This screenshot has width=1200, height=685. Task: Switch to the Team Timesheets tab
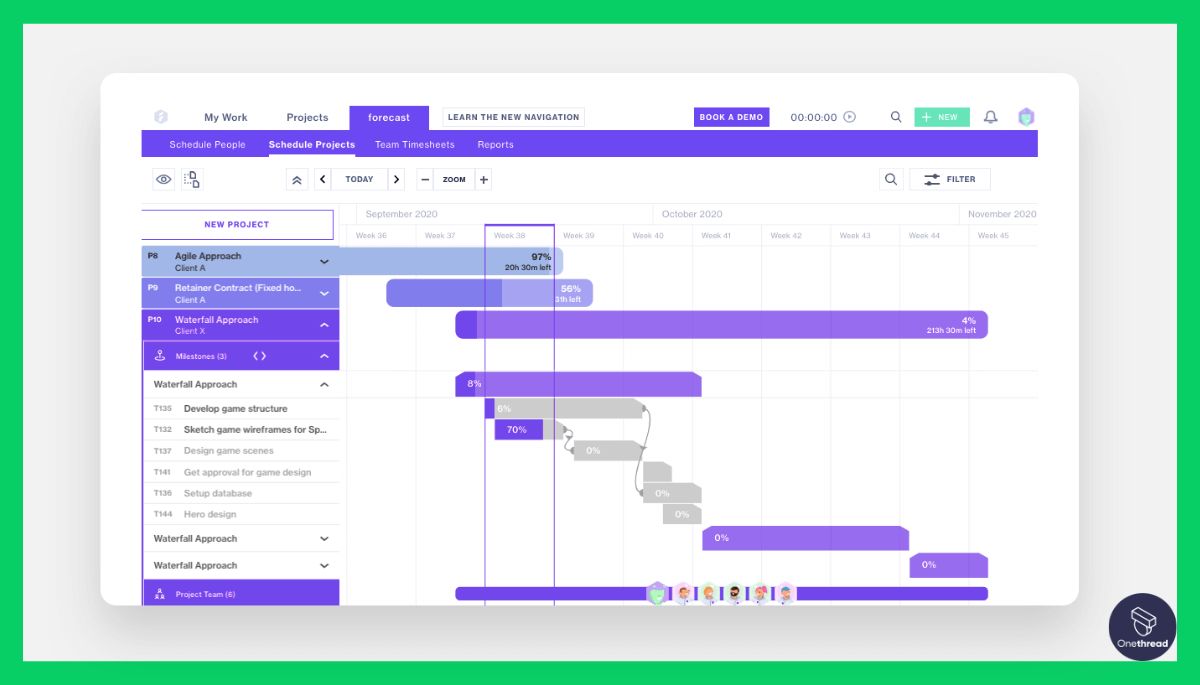pos(414,144)
